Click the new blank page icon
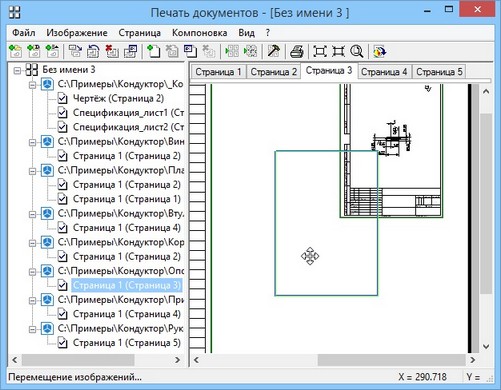 pos(153,51)
